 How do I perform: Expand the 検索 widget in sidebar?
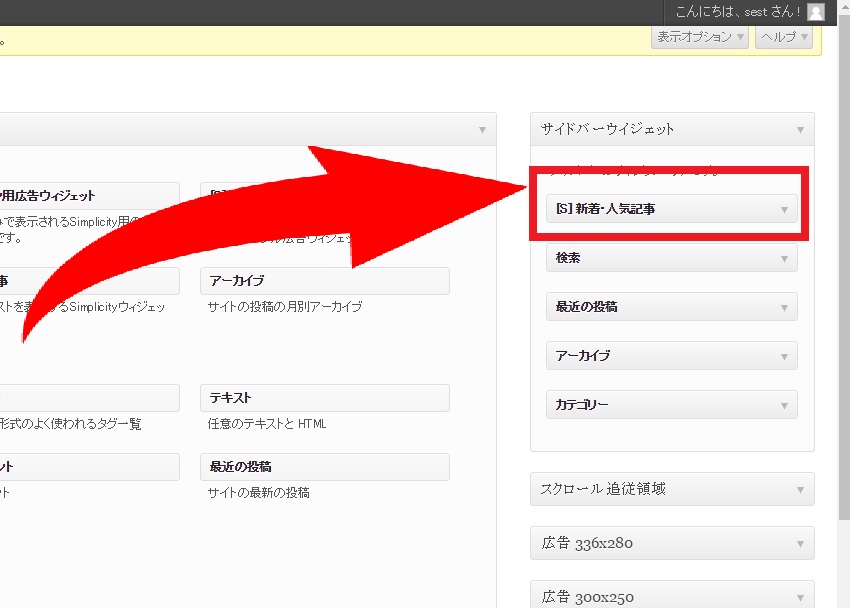tap(784, 258)
